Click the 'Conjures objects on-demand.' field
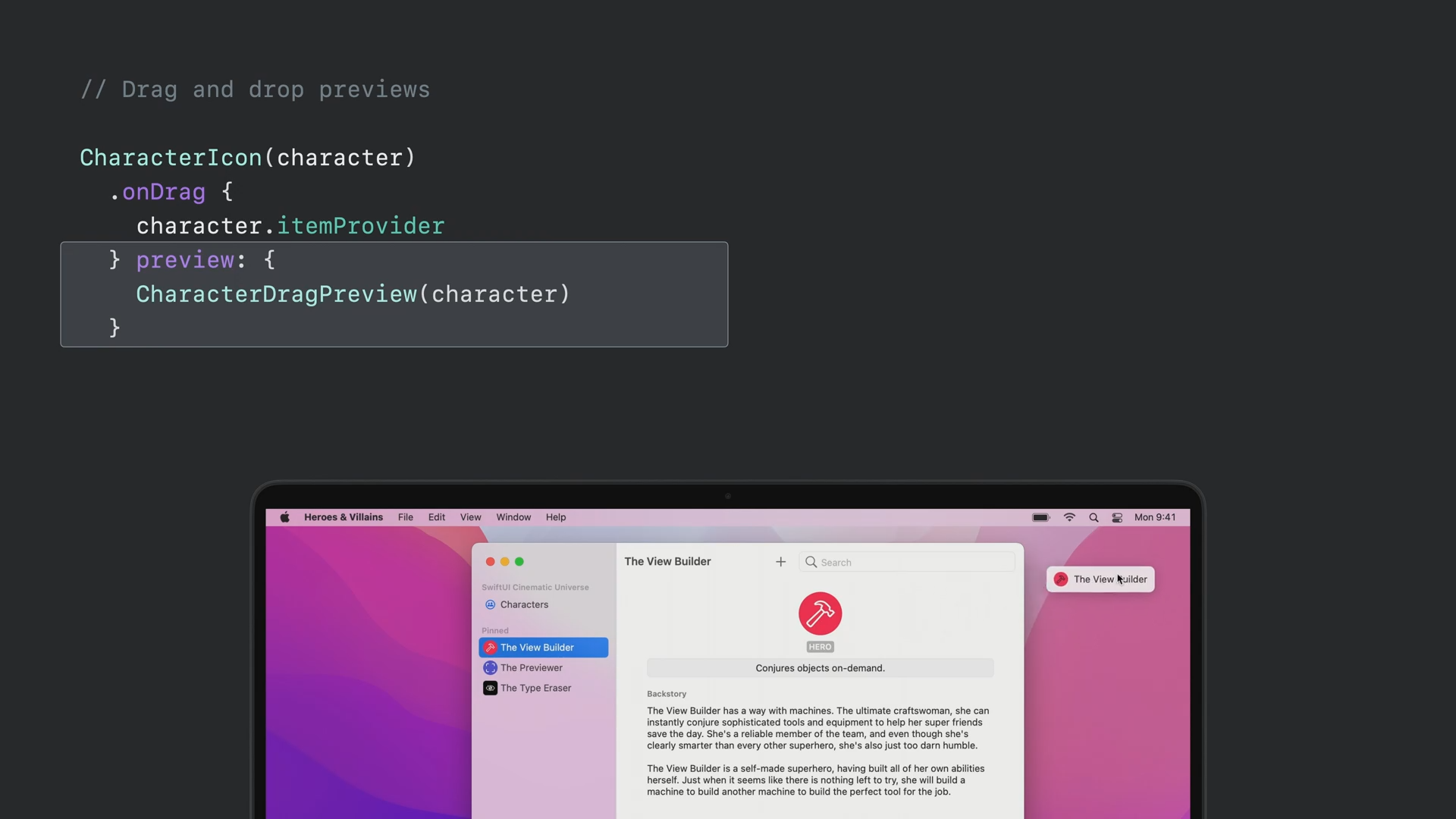Image resolution: width=1456 pixels, height=819 pixels. tap(820, 668)
